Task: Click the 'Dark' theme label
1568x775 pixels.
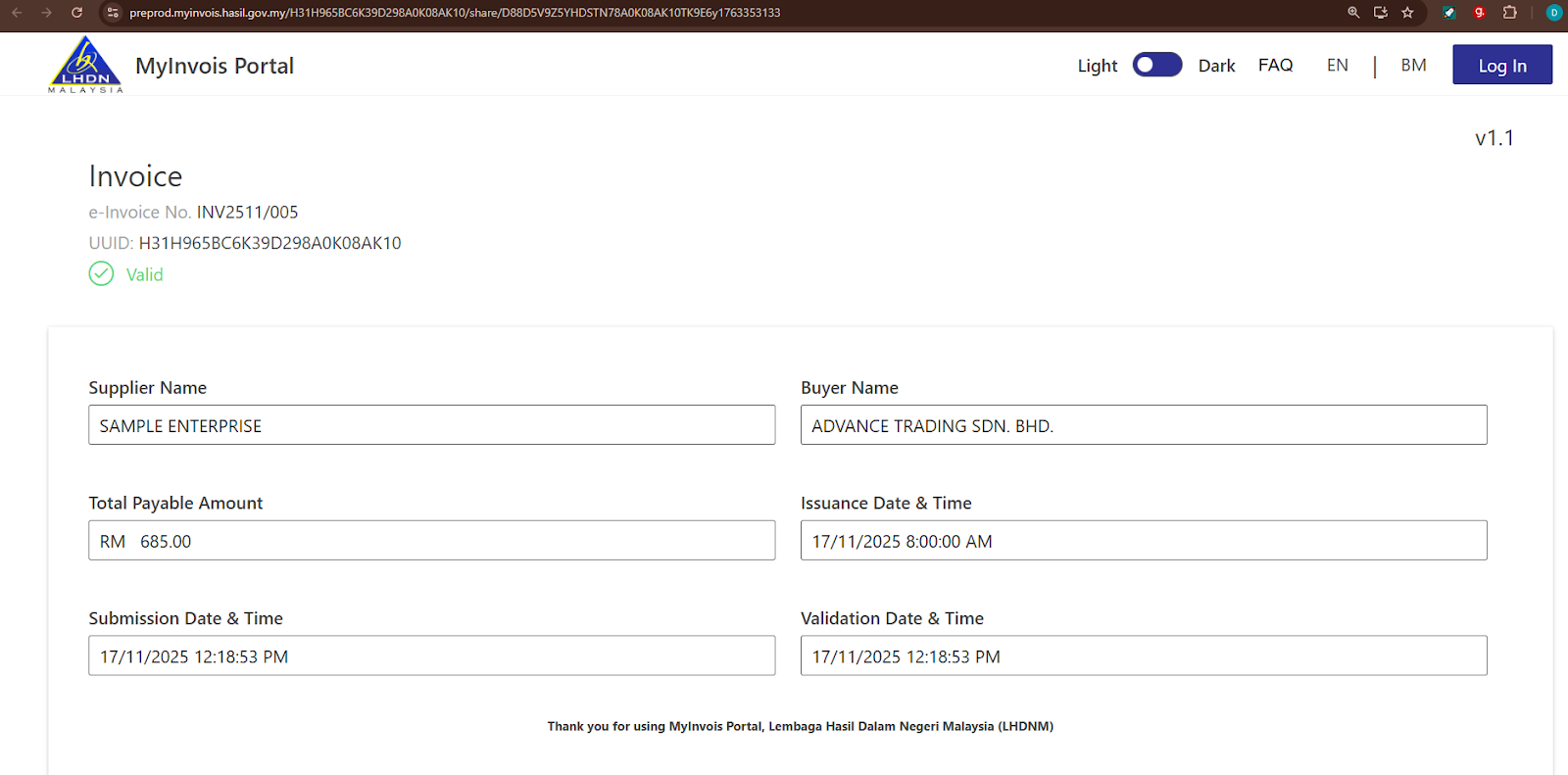Action: (x=1216, y=66)
